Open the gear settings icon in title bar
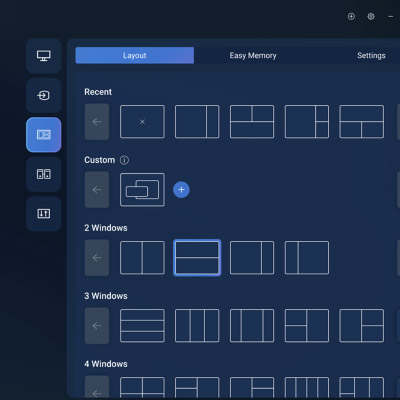 [x=371, y=16]
